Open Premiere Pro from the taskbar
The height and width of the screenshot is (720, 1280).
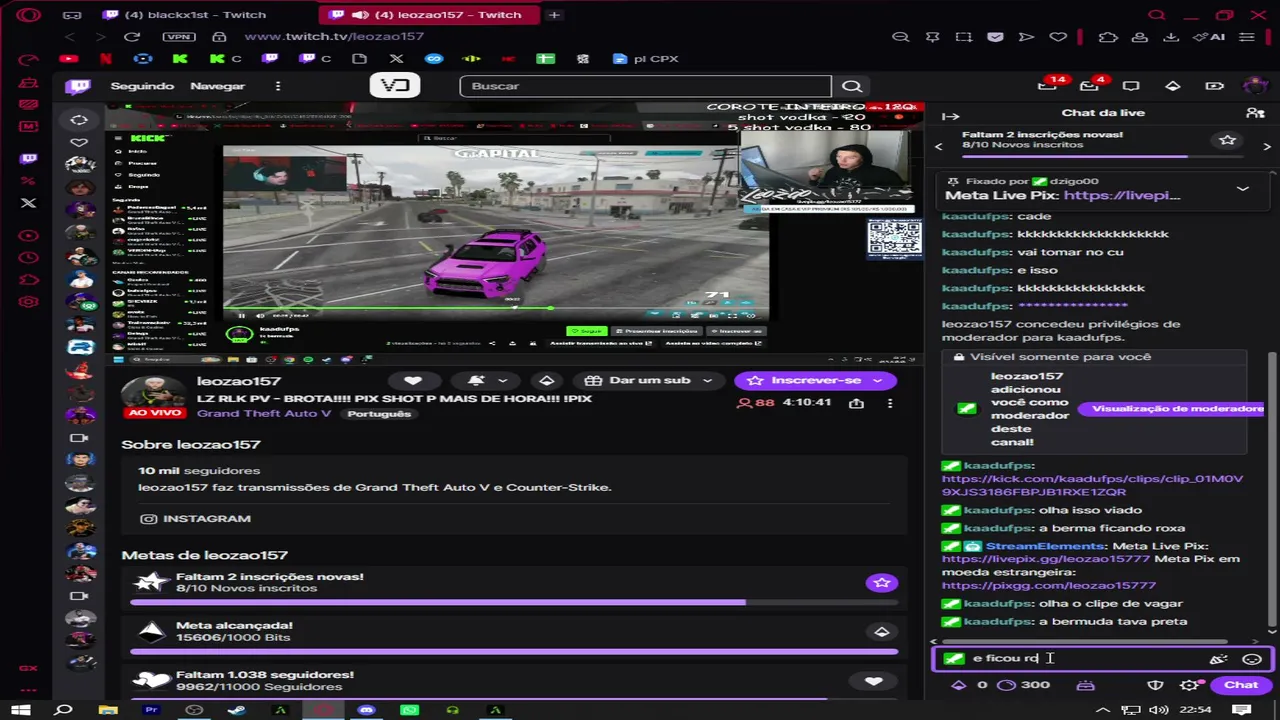(151, 710)
